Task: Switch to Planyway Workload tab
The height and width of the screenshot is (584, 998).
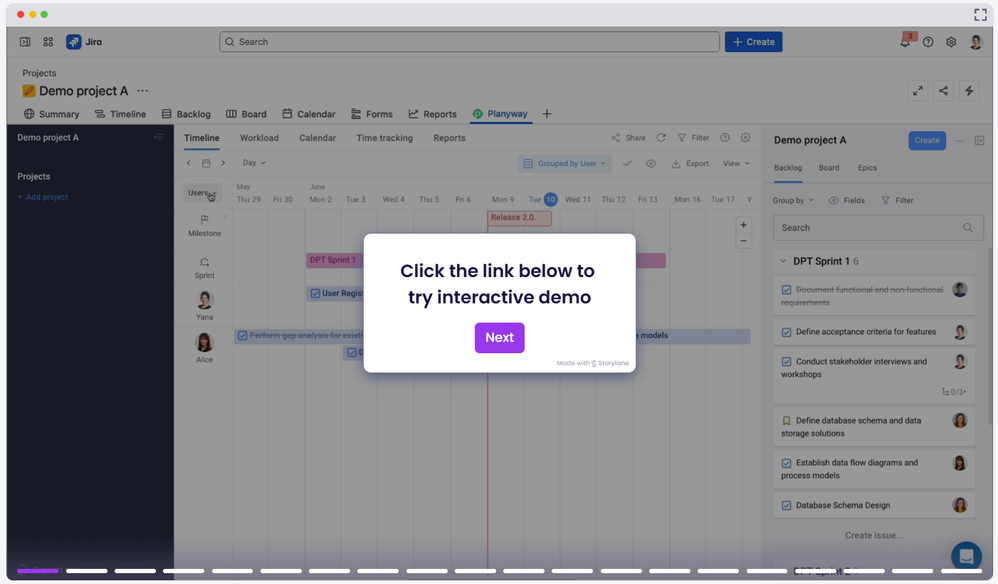Action: [x=259, y=138]
